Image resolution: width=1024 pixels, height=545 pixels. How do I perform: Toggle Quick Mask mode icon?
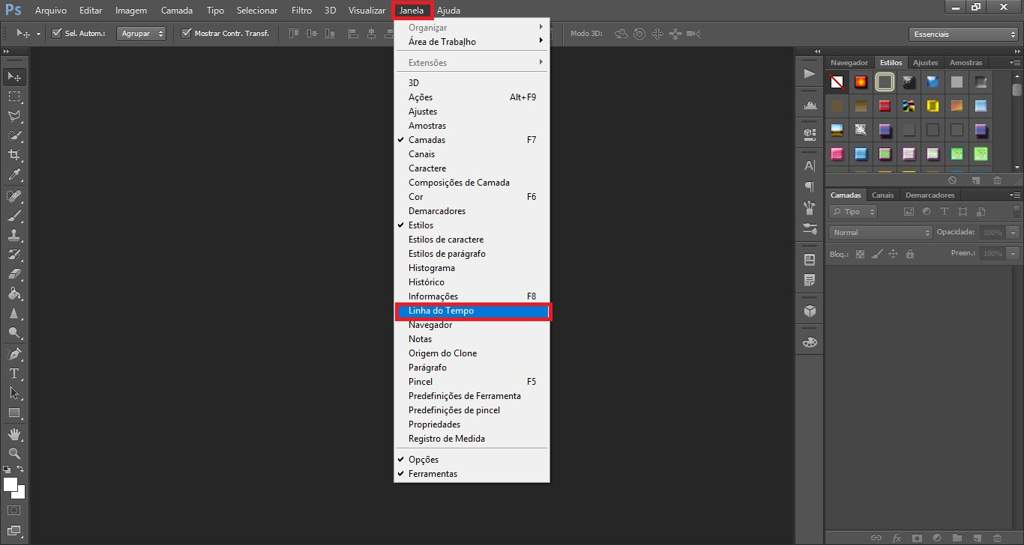(14, 510)
